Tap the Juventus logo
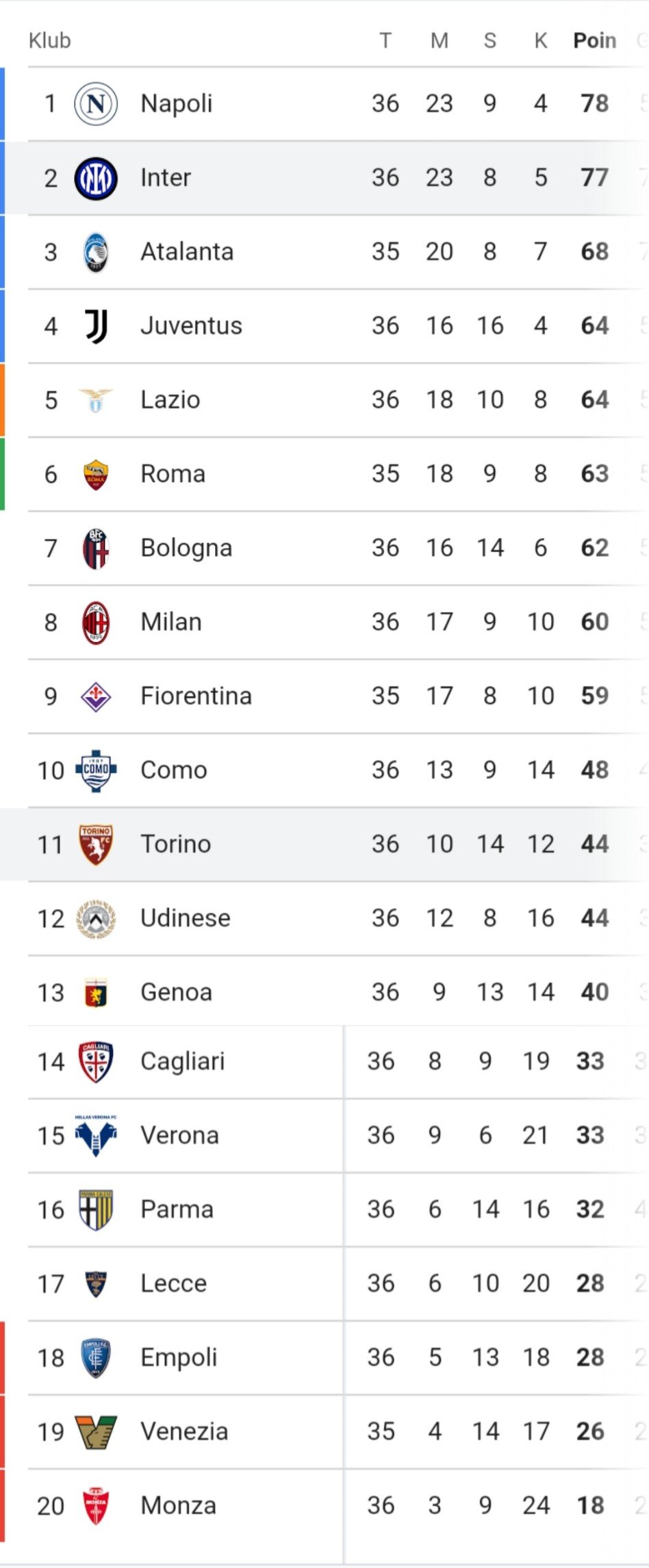Screen dimensions: 649x1568 click(96, 326)
